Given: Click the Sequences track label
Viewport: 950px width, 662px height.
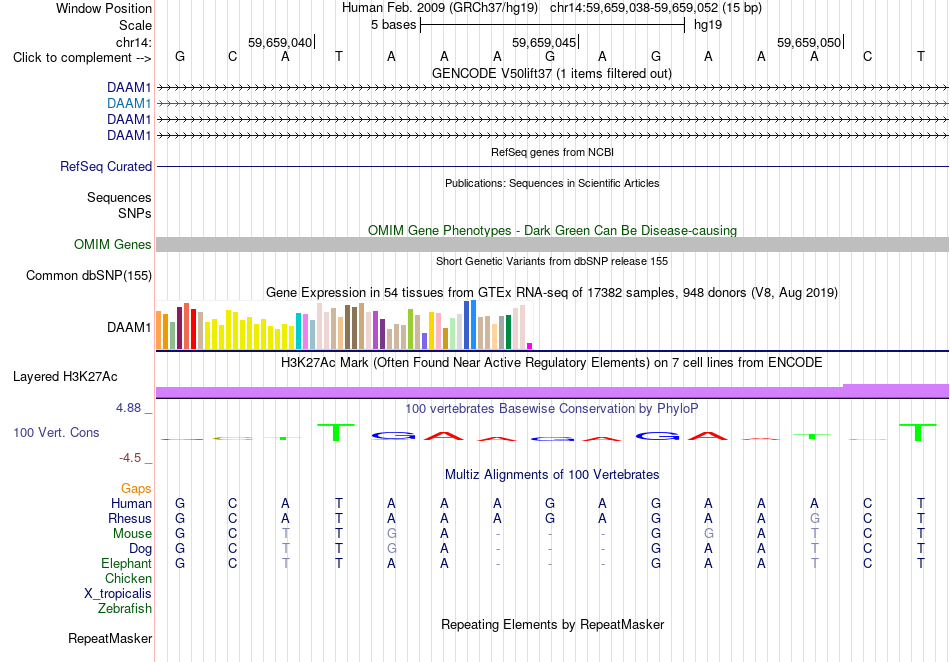Looking at the screenshot, I should pos(119,197).
